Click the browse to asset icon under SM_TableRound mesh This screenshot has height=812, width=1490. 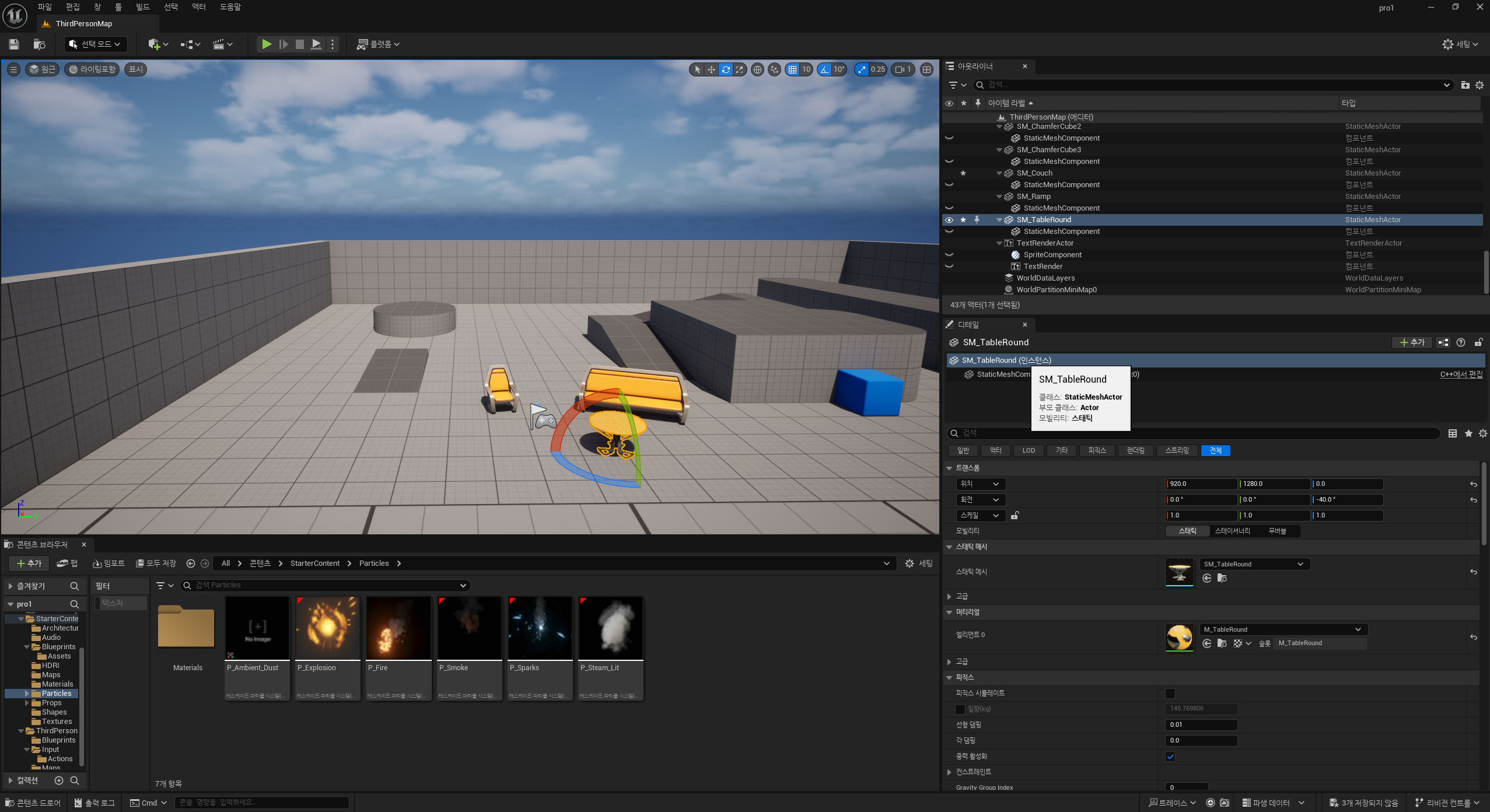tap(1222, 578)
